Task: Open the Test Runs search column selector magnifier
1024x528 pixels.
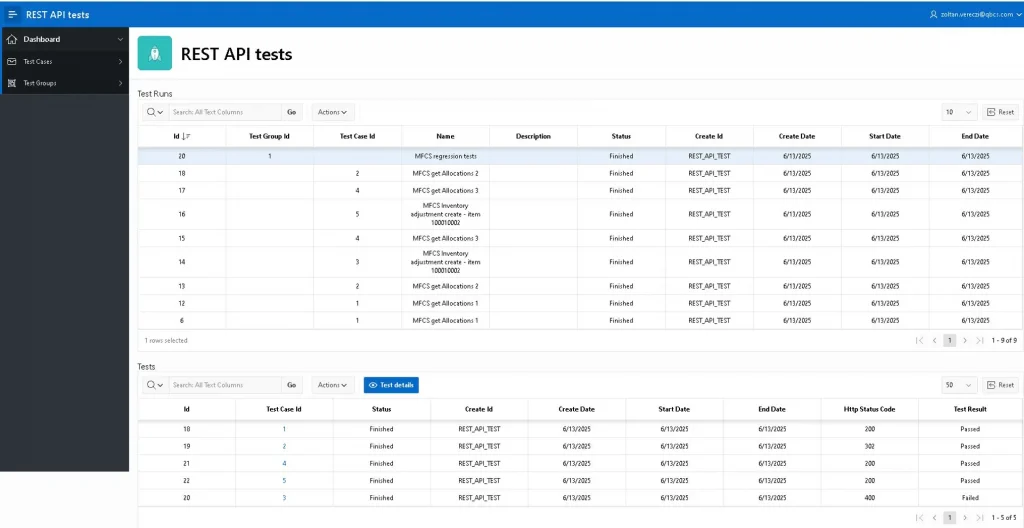Action: point(155,112)
